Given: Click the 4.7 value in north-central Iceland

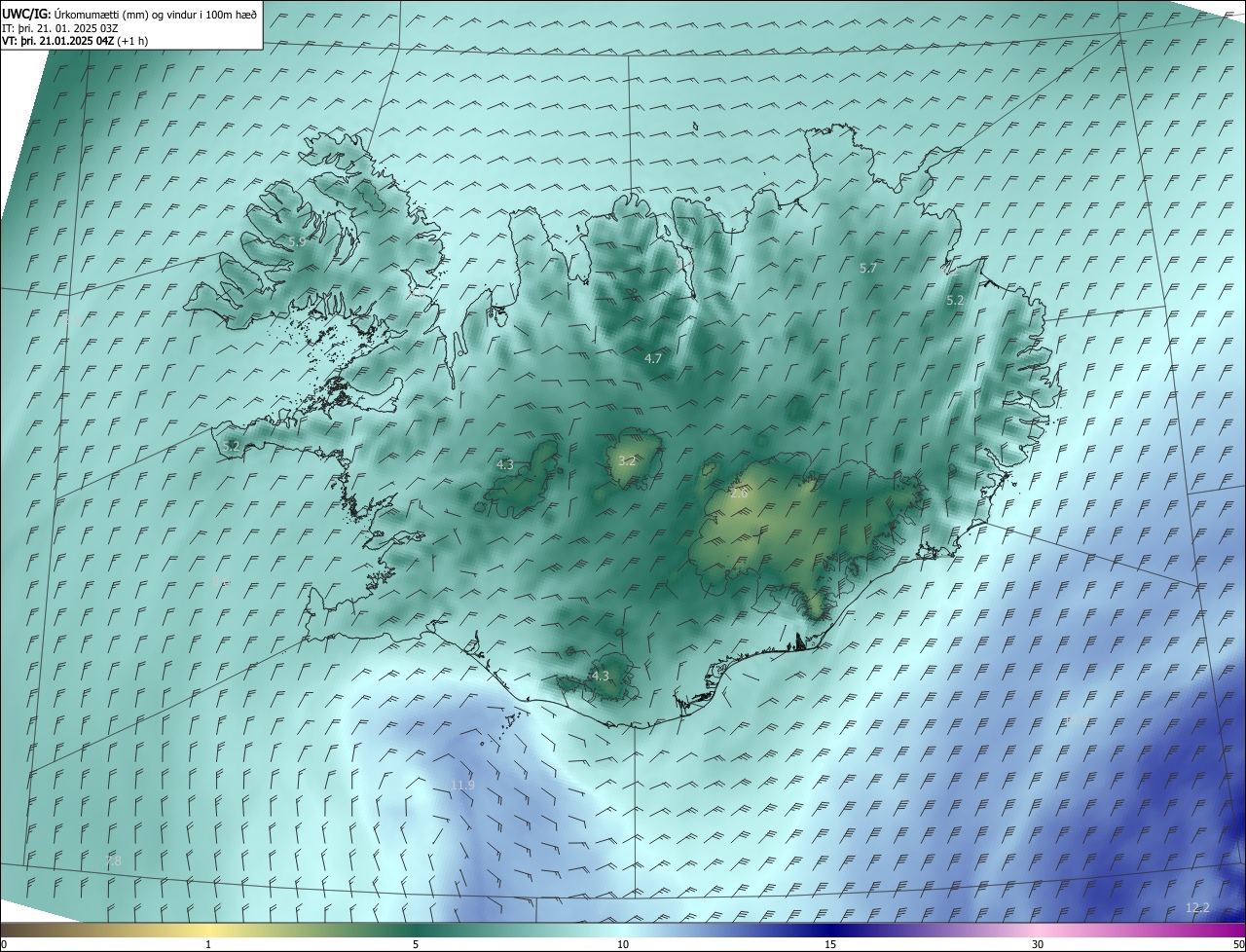Looking at the screenshot, I should point(652,358).
